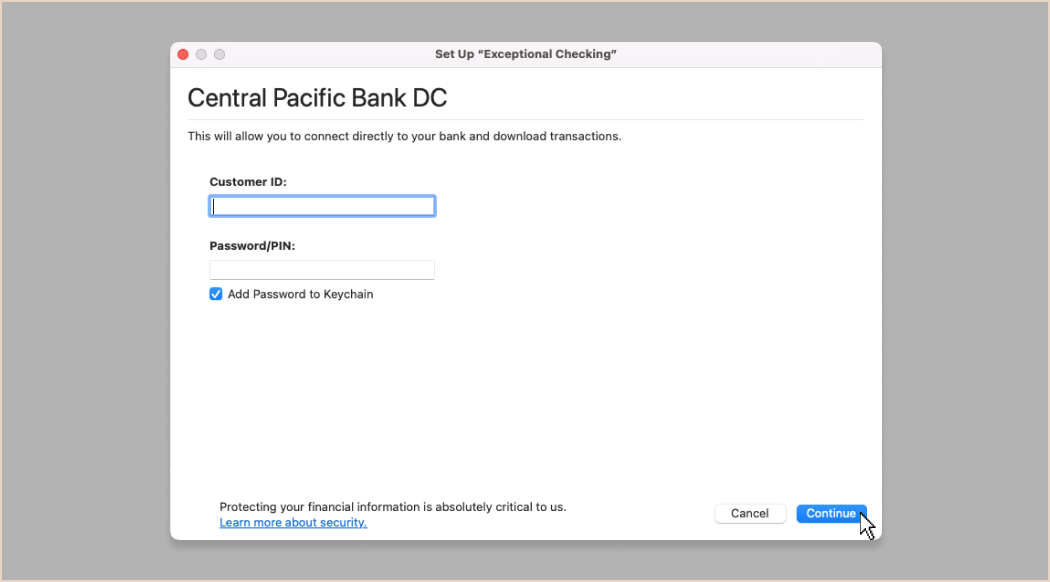Click the Customer ID input field

pyautogui.click(x=322, y=206)
